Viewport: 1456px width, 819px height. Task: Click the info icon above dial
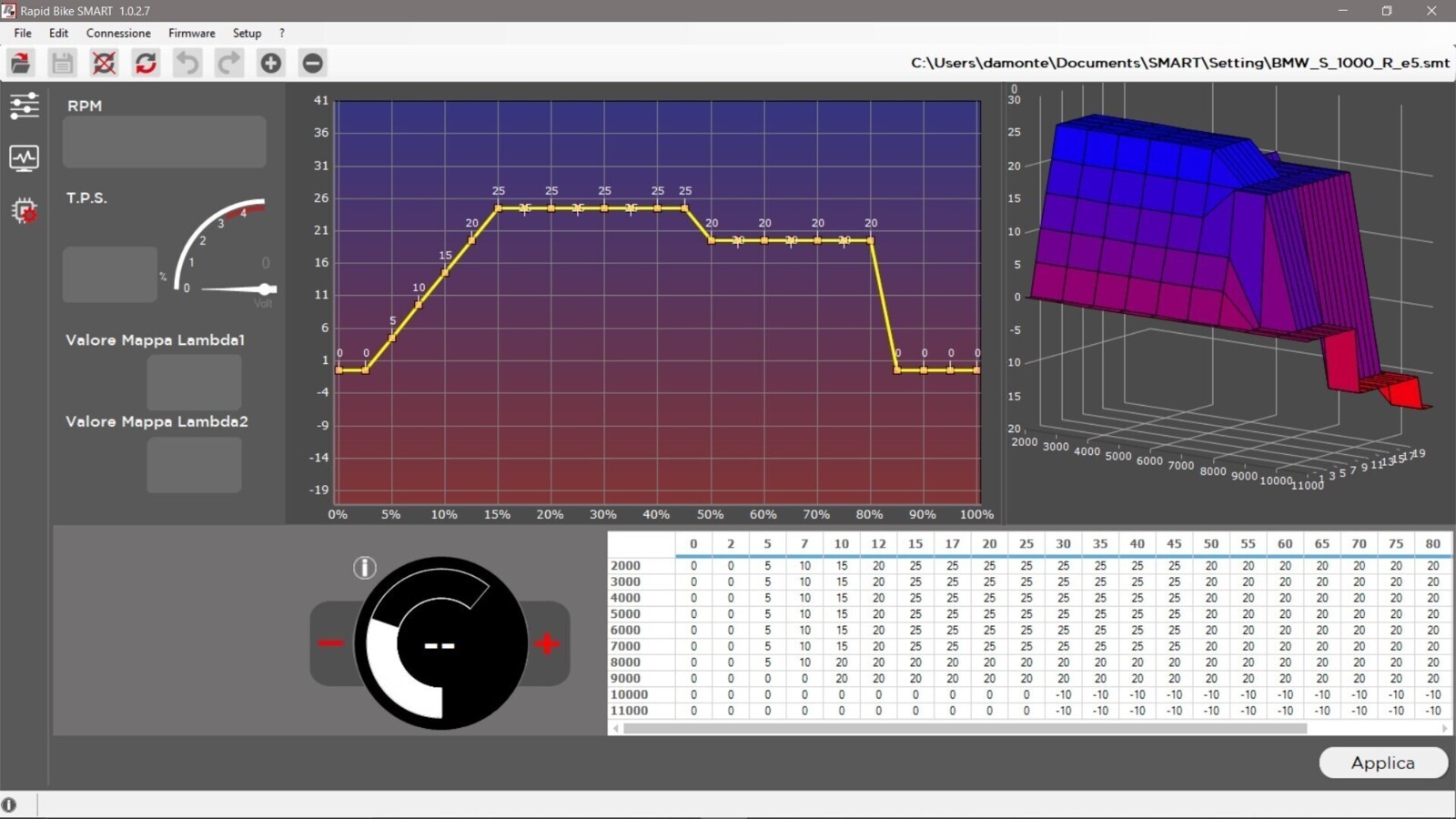[x=364, y=568]
